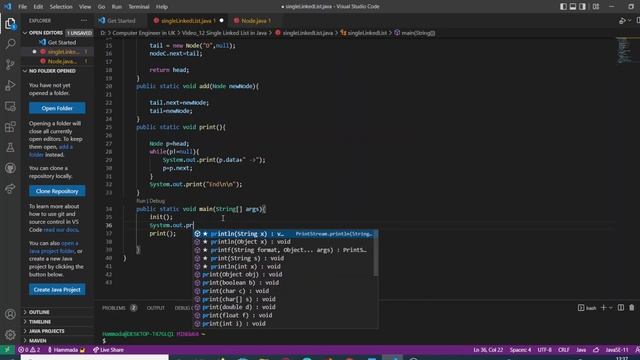
Task: Open the Source Control view
Action: point(10,64)
